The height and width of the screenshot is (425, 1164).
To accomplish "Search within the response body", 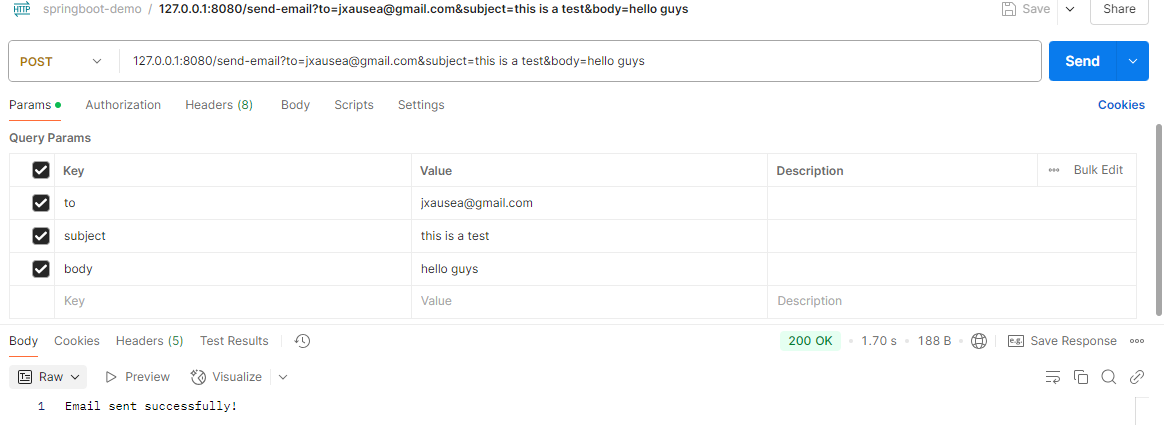I will coord(1108,377).
